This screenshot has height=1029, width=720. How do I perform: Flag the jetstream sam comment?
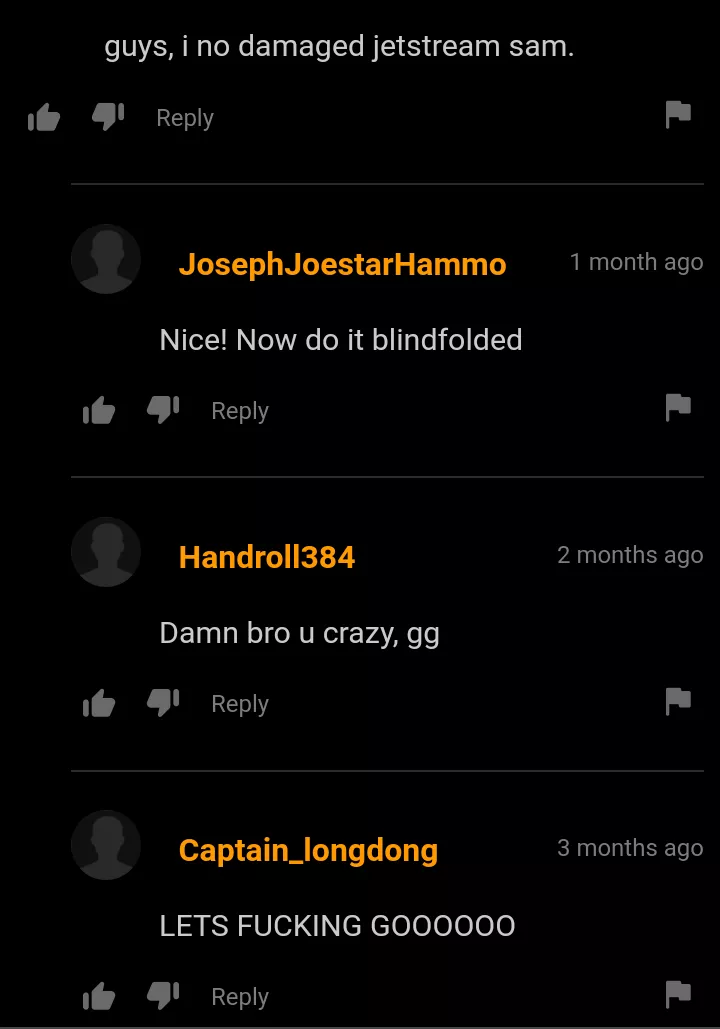click(x=678, y=115)
